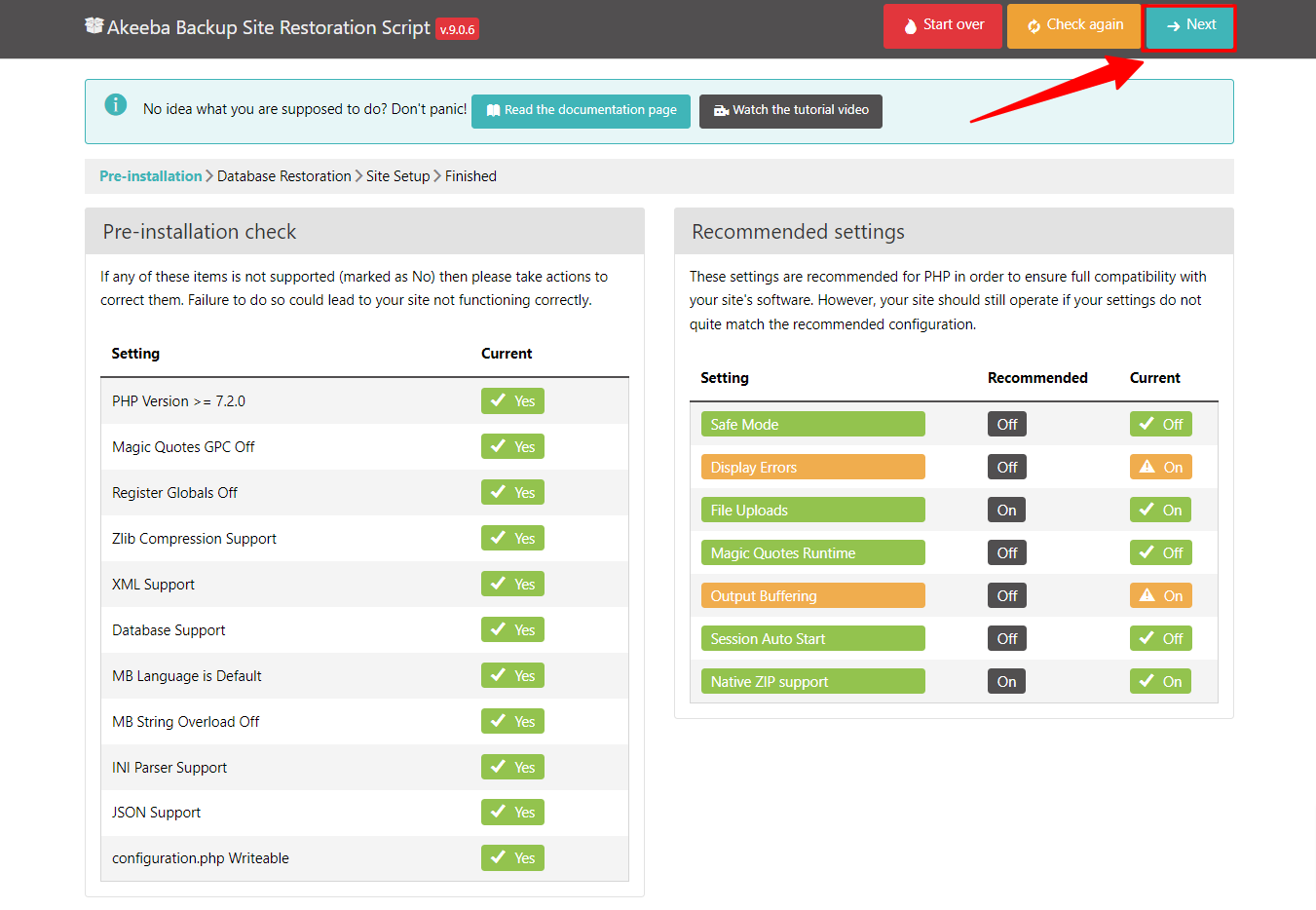Click recommended On badge for File Uploads
This screenshot has width=1316, height=910.
pyautogui.click(x=1006, y=510)
